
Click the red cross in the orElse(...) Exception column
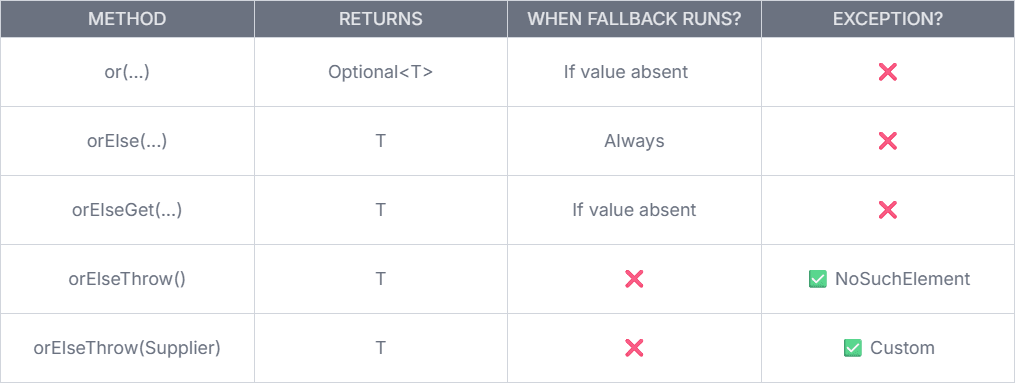(x=887, y=141)
